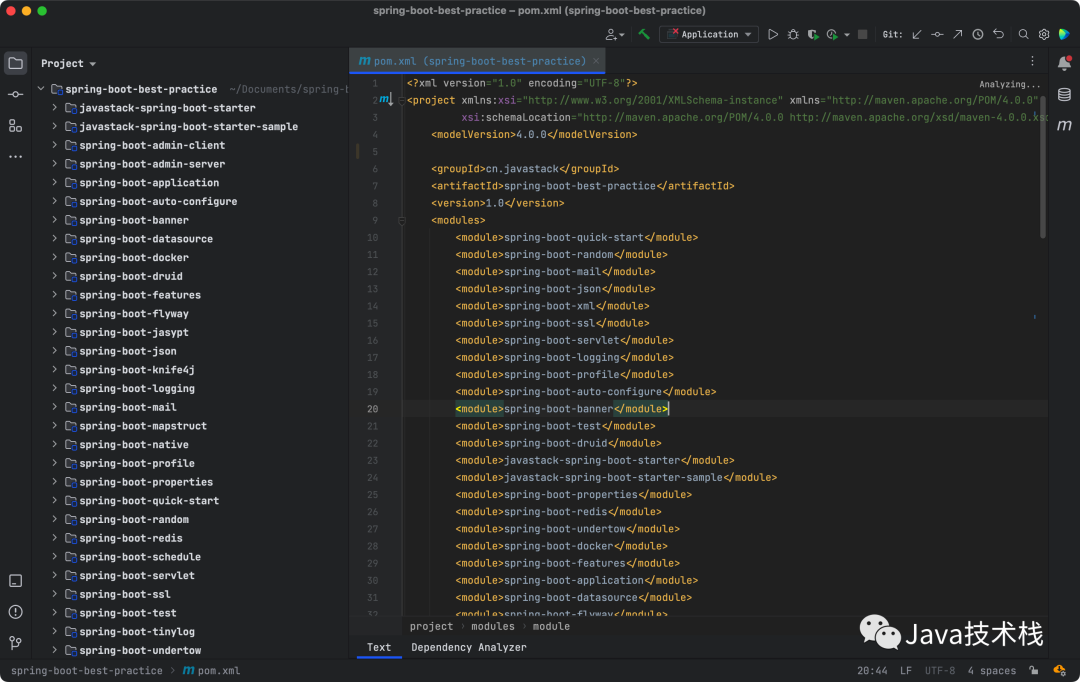Expand spring-boot-knife4j folder

(54, 369)
